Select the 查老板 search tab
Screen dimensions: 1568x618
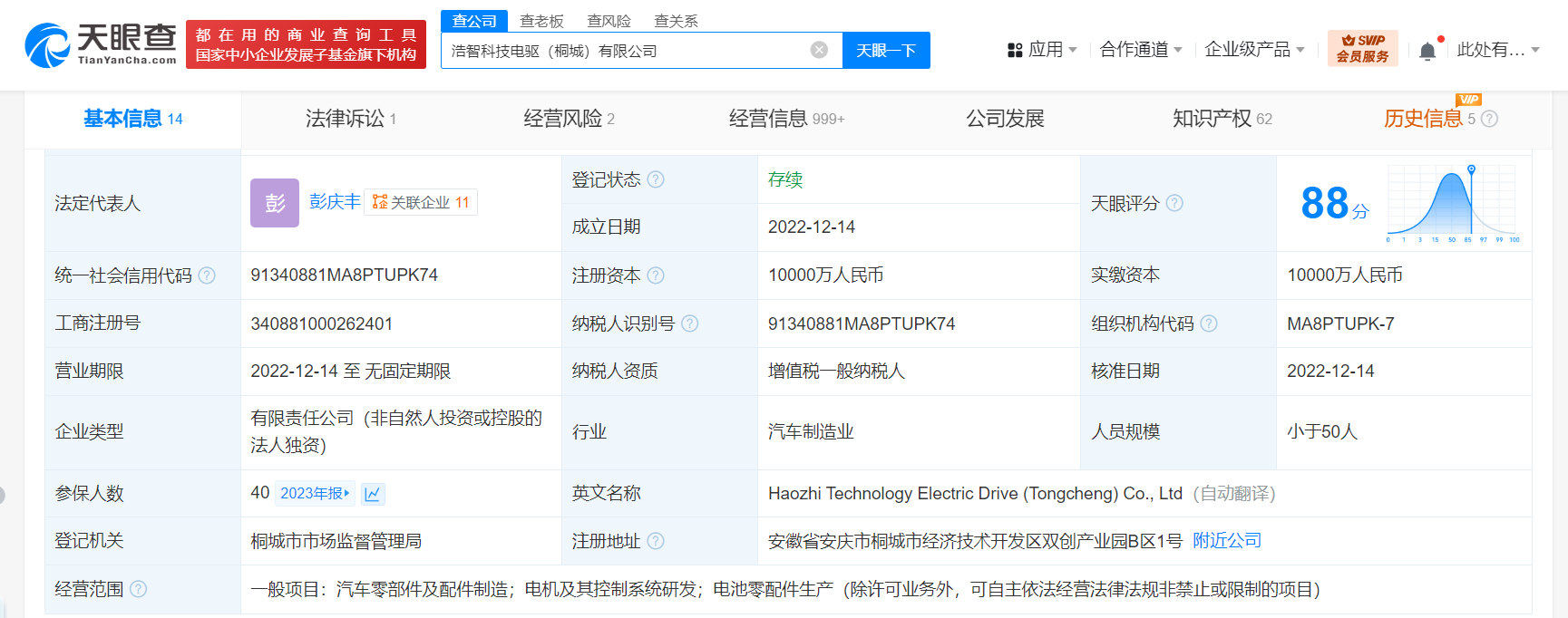tap(541, 21)
